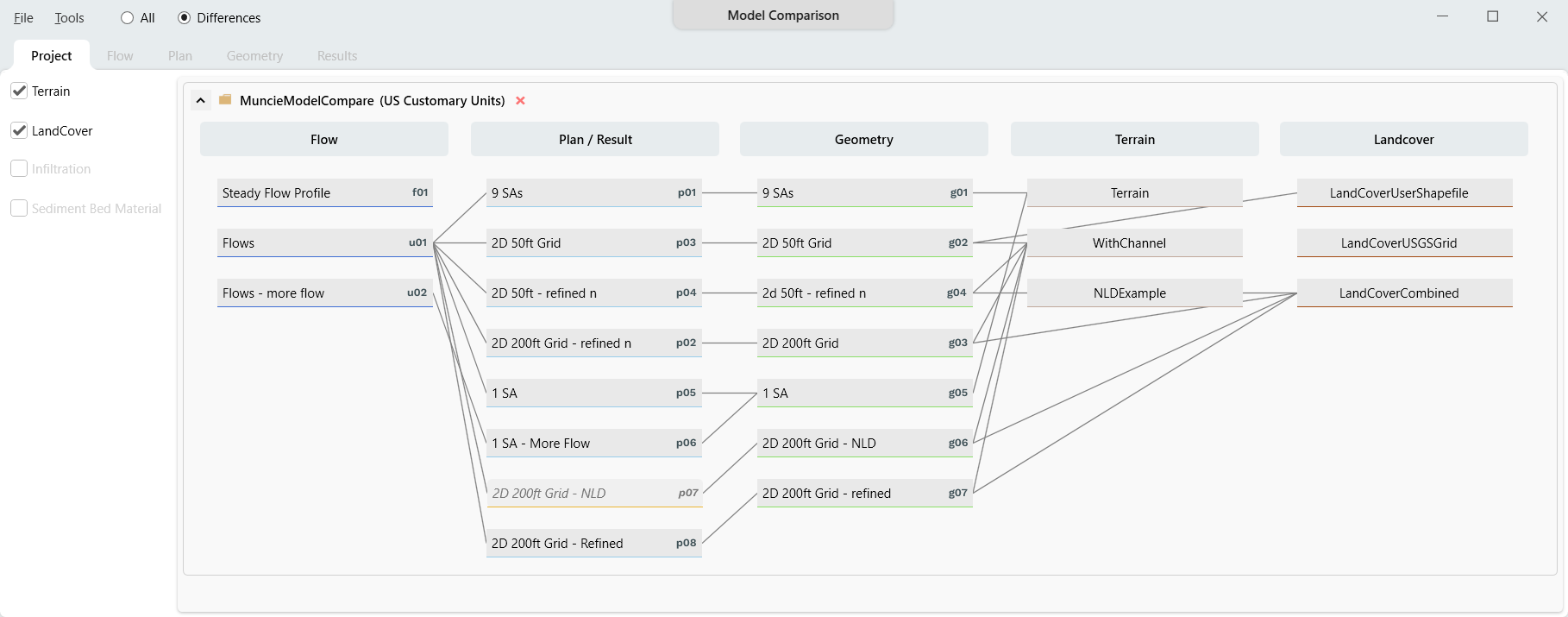Select the 2D 50ft Grid p03 plan
The image size is (1568, 617).
(593, 242)
